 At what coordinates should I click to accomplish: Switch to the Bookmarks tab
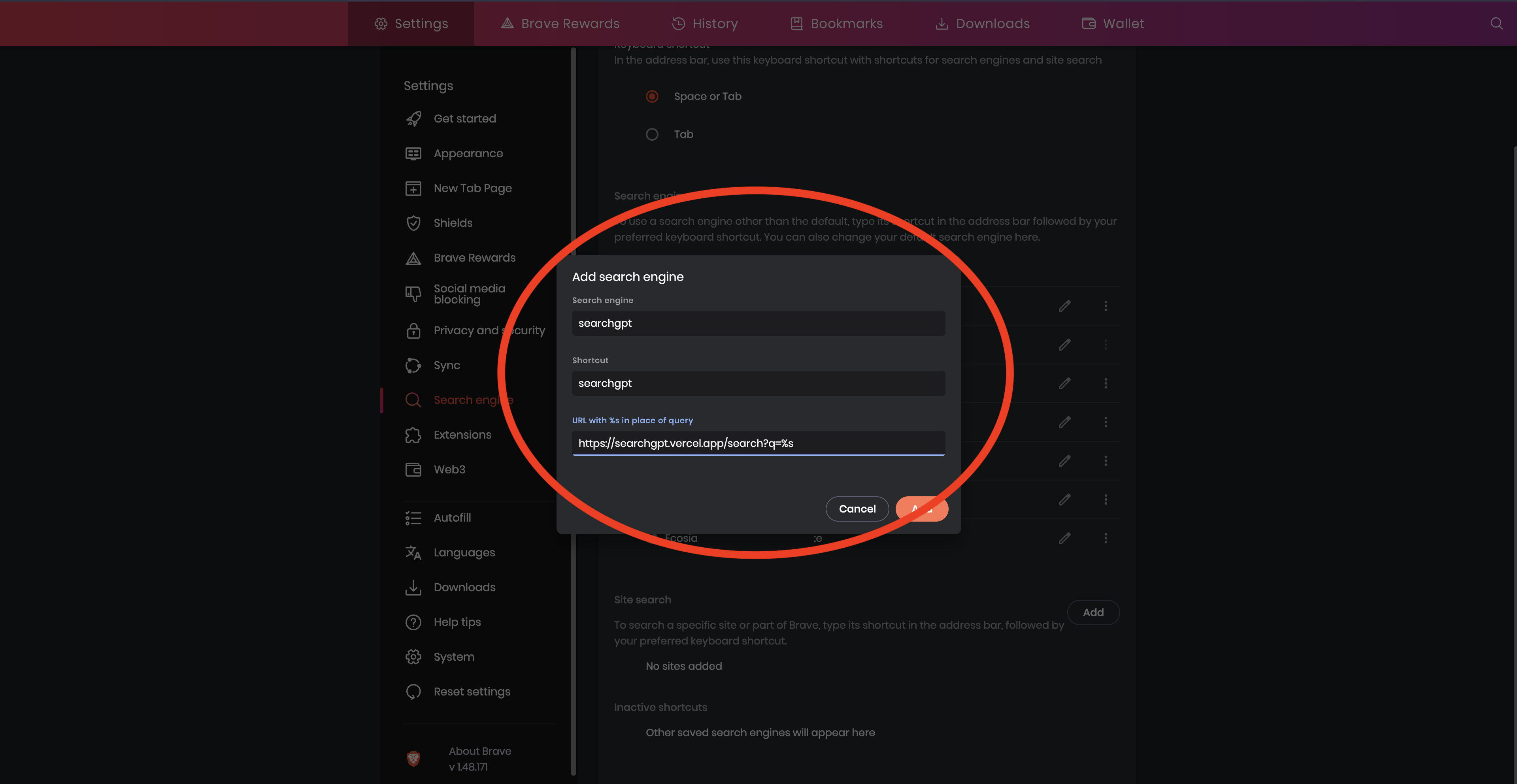836,23
